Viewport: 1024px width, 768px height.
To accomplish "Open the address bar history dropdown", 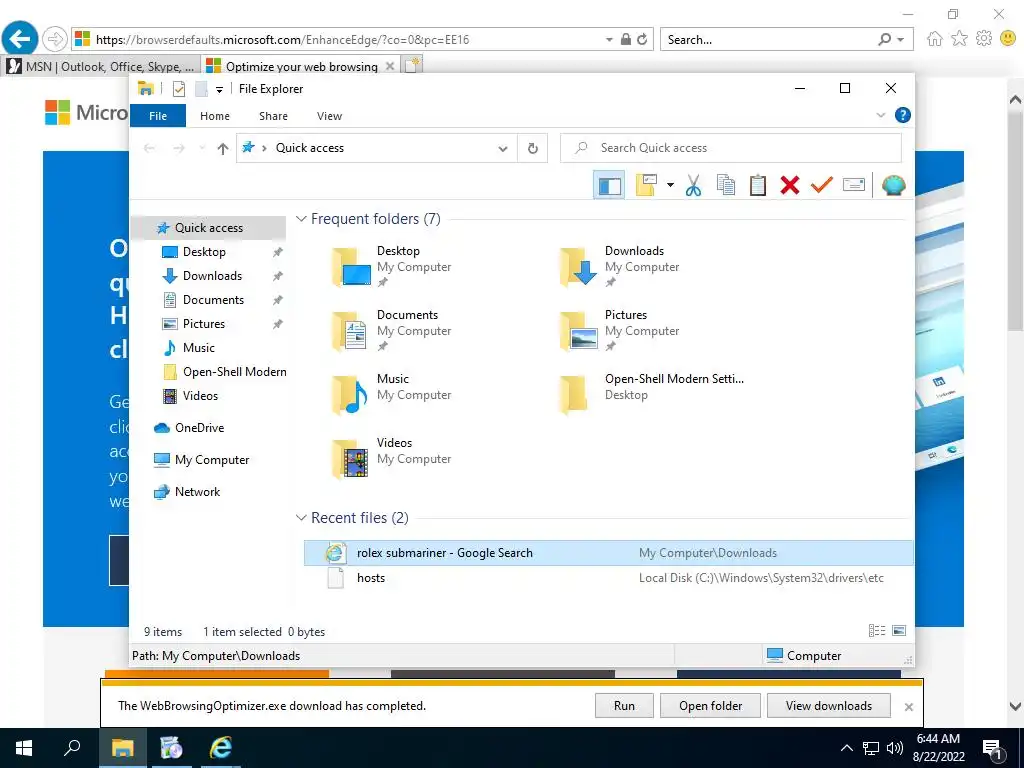I will pyautogui.click(x=503, y=148).
